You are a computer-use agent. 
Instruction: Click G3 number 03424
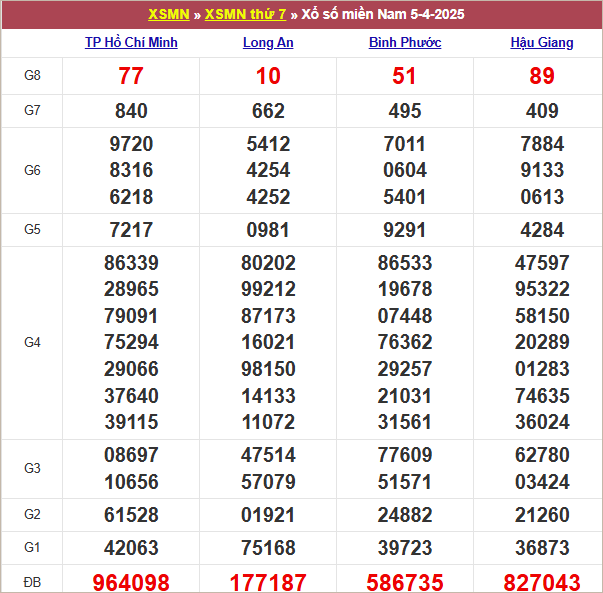coord(542,483)
